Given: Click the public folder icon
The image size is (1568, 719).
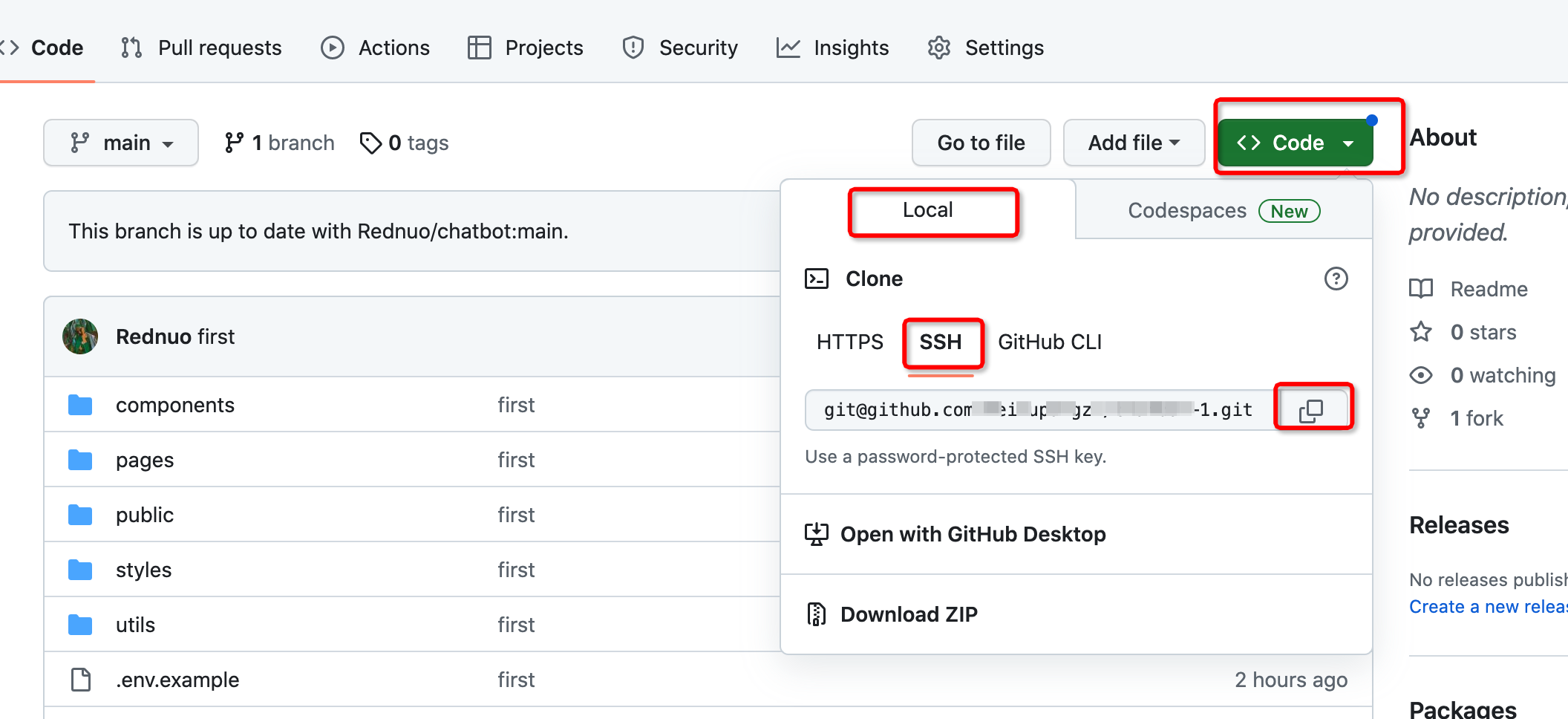Looking at the screenshot, I should [x=80, y=515].
